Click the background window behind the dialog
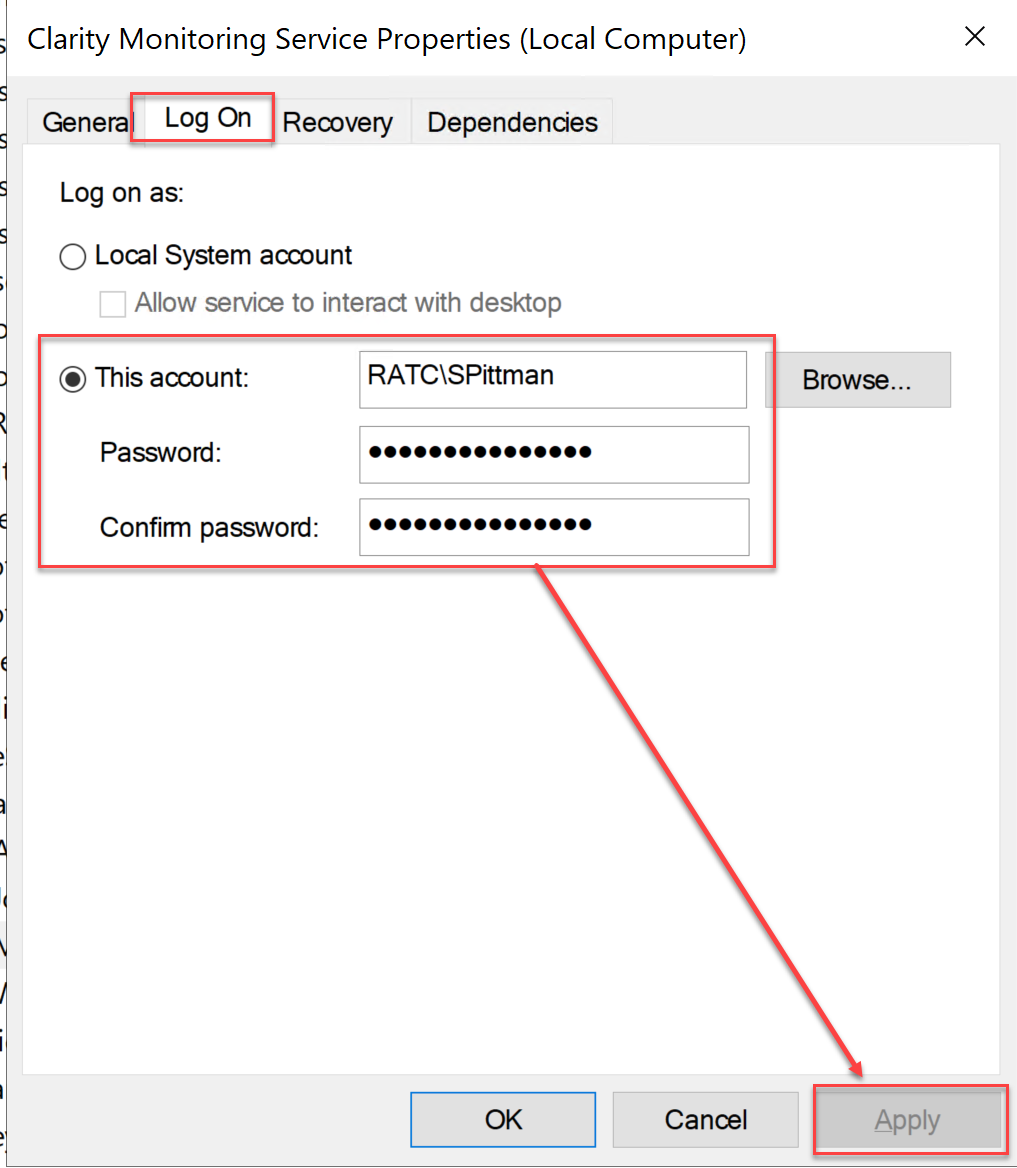Image resolution: width=1017 pixels, height=1168 pixels. pos(3,600)
